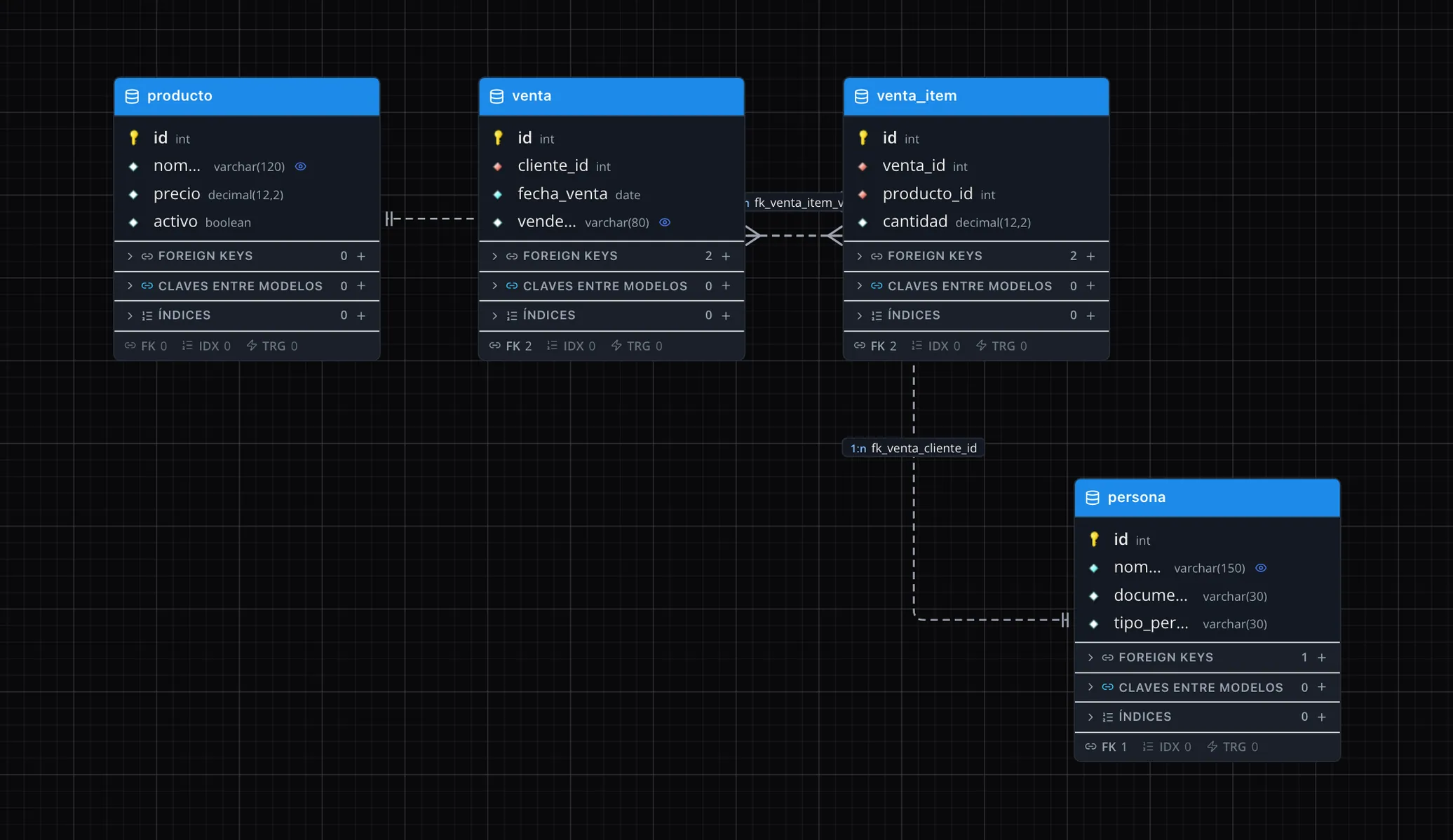Click the crow's foot connector beside venta

[x=753, y=236]
